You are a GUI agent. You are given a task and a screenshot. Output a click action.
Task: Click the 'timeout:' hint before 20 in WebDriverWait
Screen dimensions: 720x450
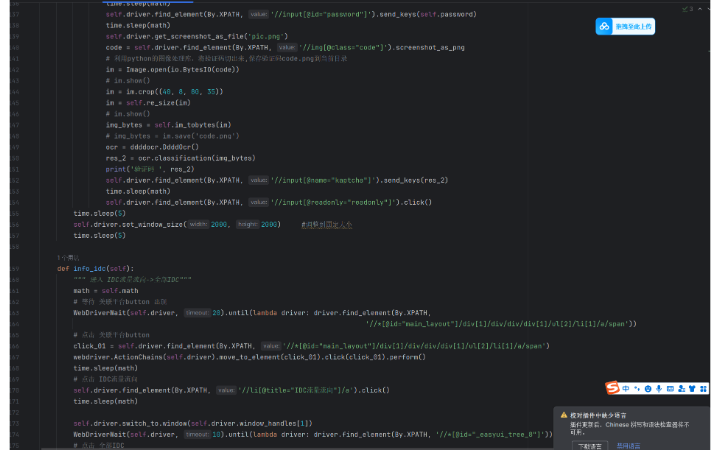(x=197, y=313)
